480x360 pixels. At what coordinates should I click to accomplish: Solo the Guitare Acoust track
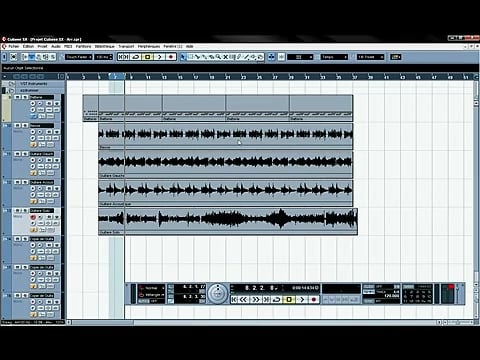[x=25, y=182]
